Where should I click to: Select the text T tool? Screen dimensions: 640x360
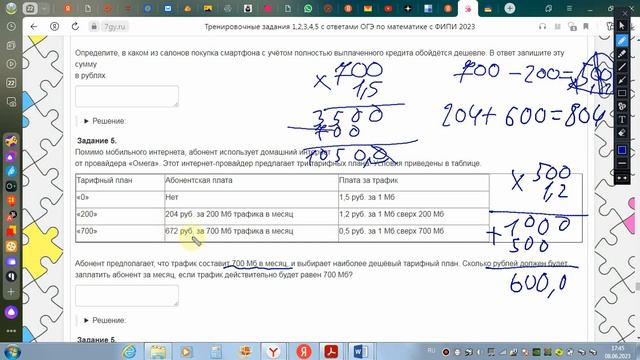(x=622, y=120)
